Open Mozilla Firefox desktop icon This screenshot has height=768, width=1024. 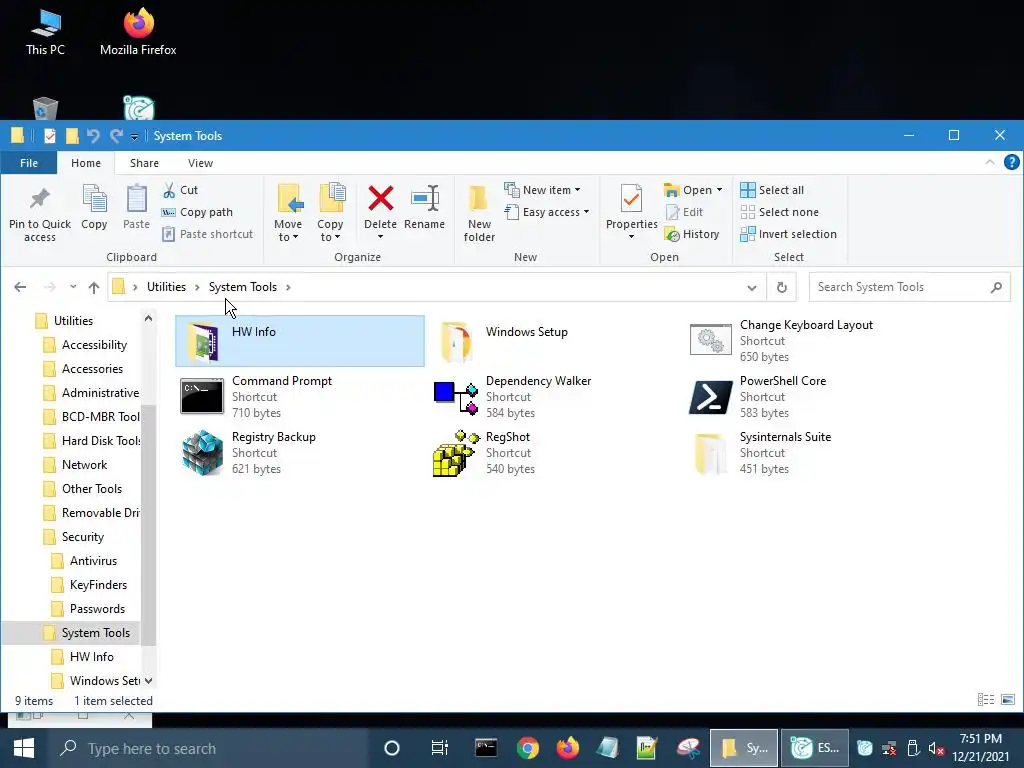click(x=138, y=31)
